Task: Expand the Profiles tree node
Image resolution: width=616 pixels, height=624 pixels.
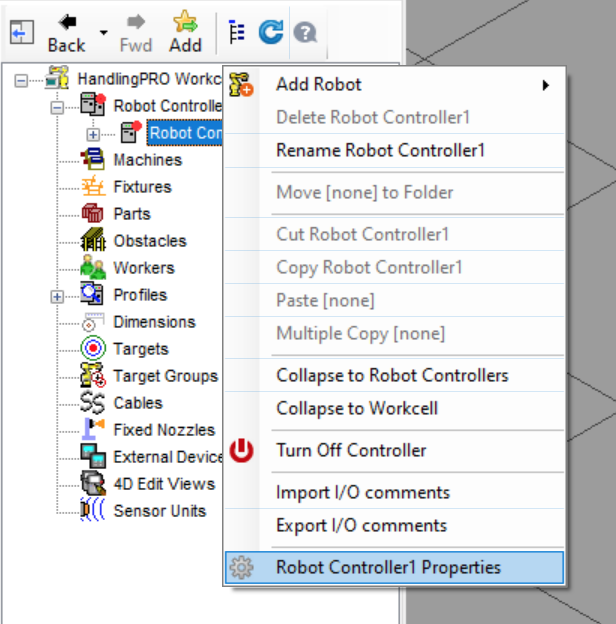Action: [57, 297]
